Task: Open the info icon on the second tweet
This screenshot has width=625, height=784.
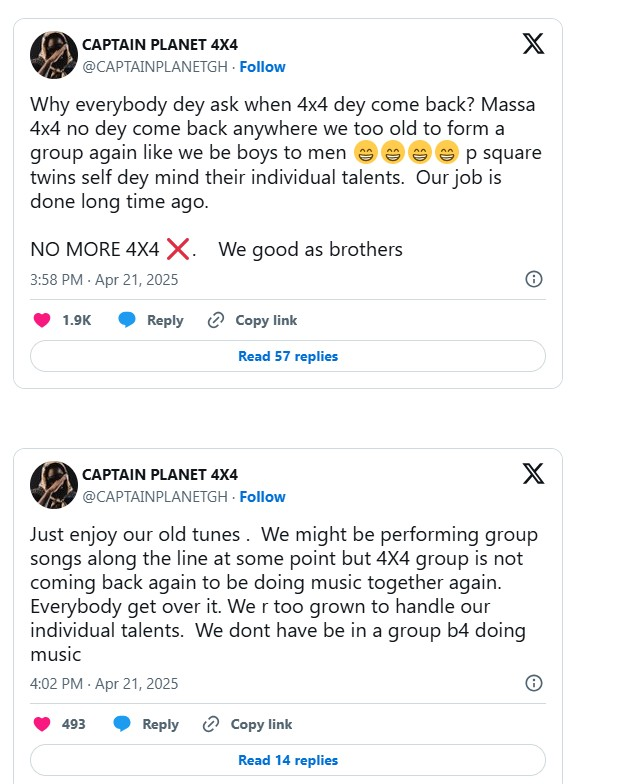Action: (534, 683)
